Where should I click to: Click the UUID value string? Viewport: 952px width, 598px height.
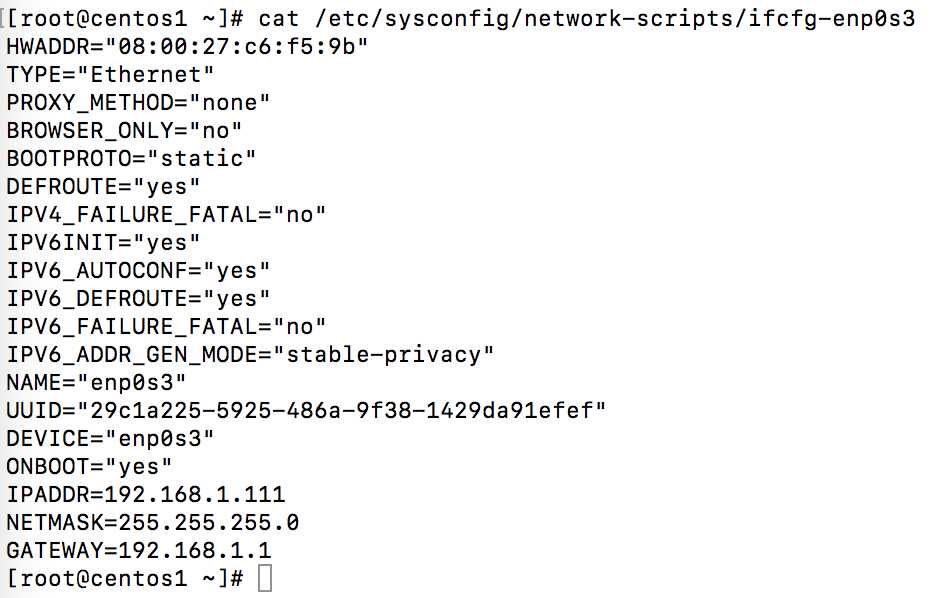(341, 411)
